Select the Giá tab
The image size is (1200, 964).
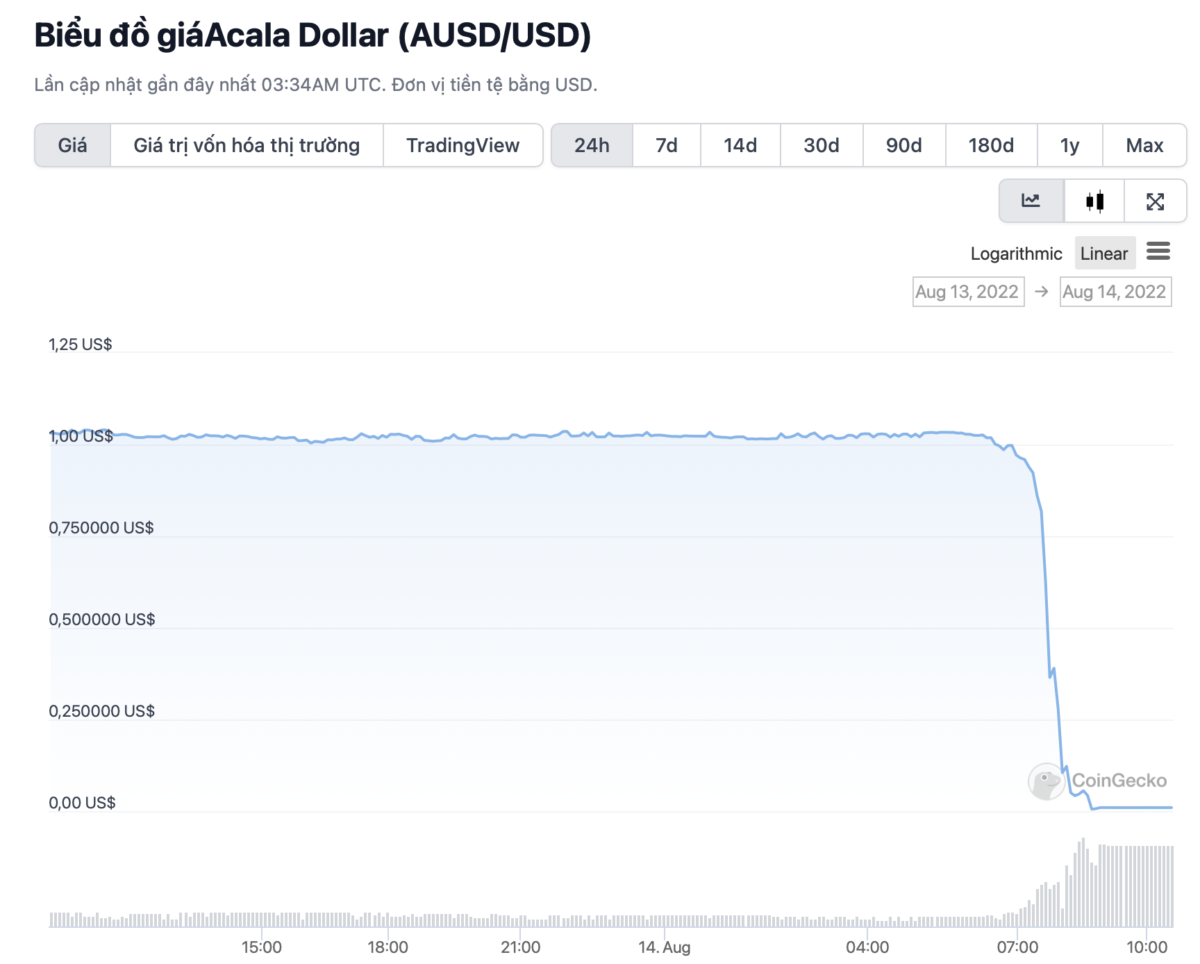pyautogui.click(x=73, y=145)
